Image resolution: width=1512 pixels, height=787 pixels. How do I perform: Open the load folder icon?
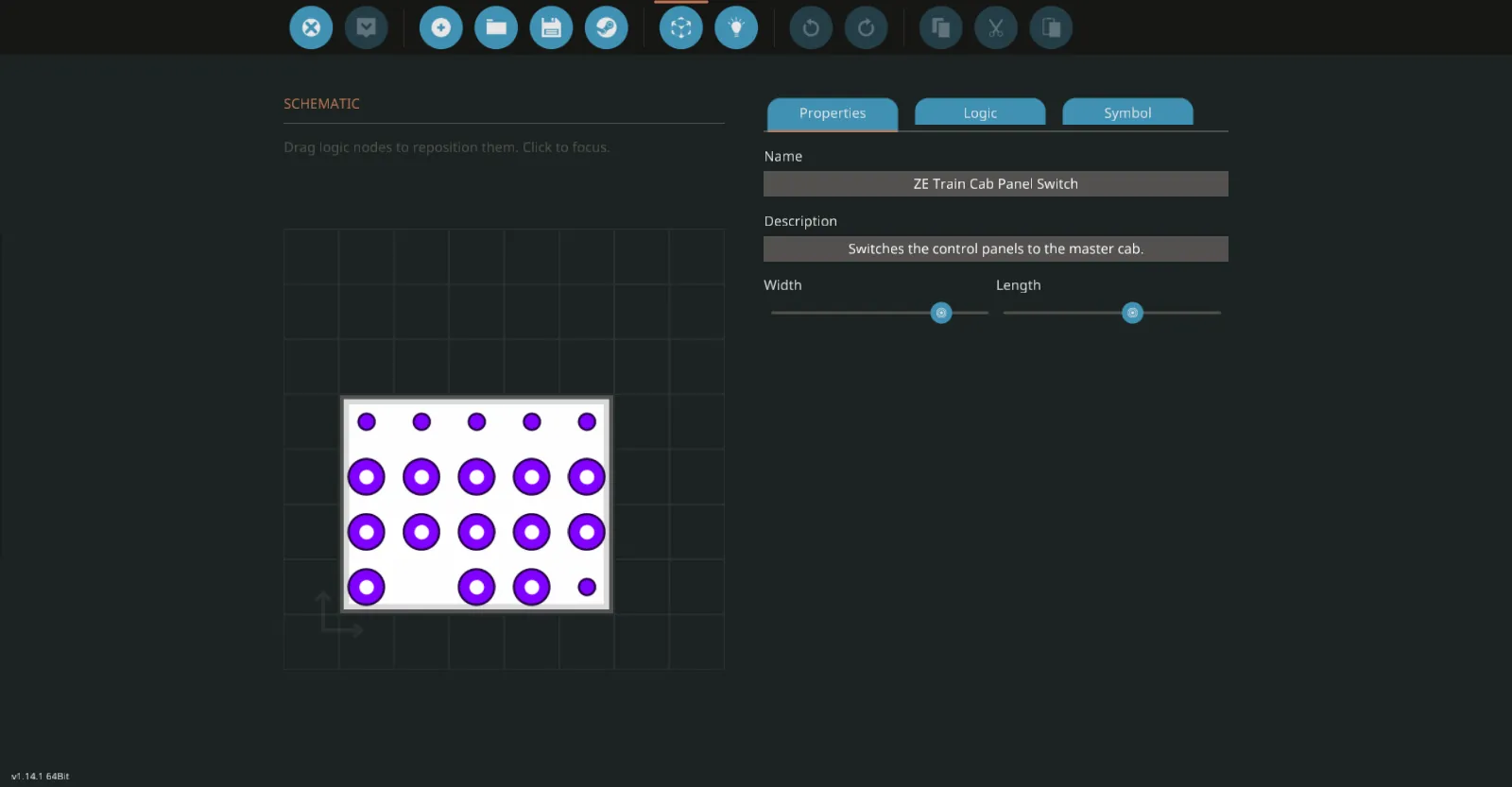[496, 28]
